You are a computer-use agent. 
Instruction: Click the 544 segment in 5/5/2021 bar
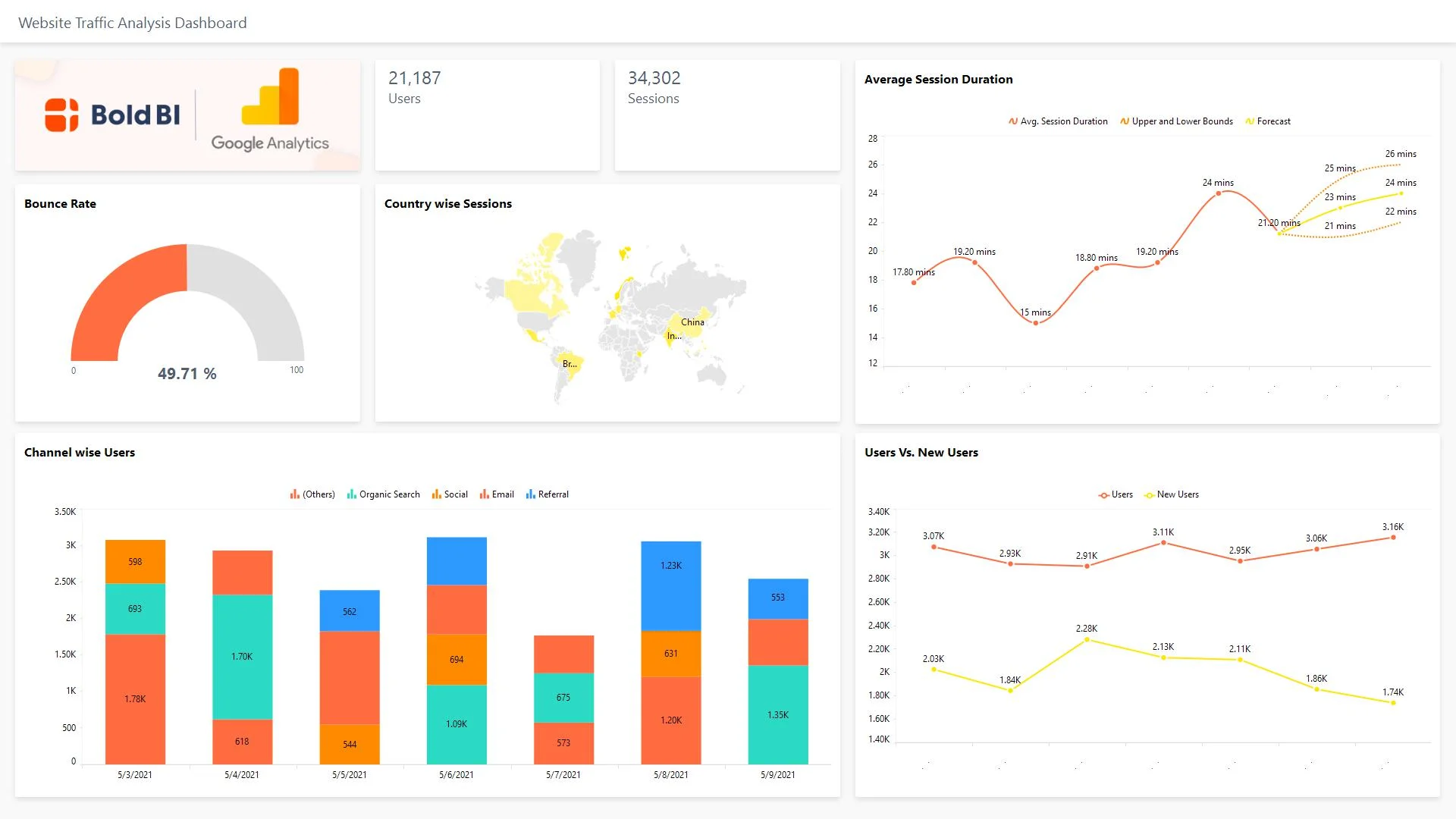[x=350, y=744]
